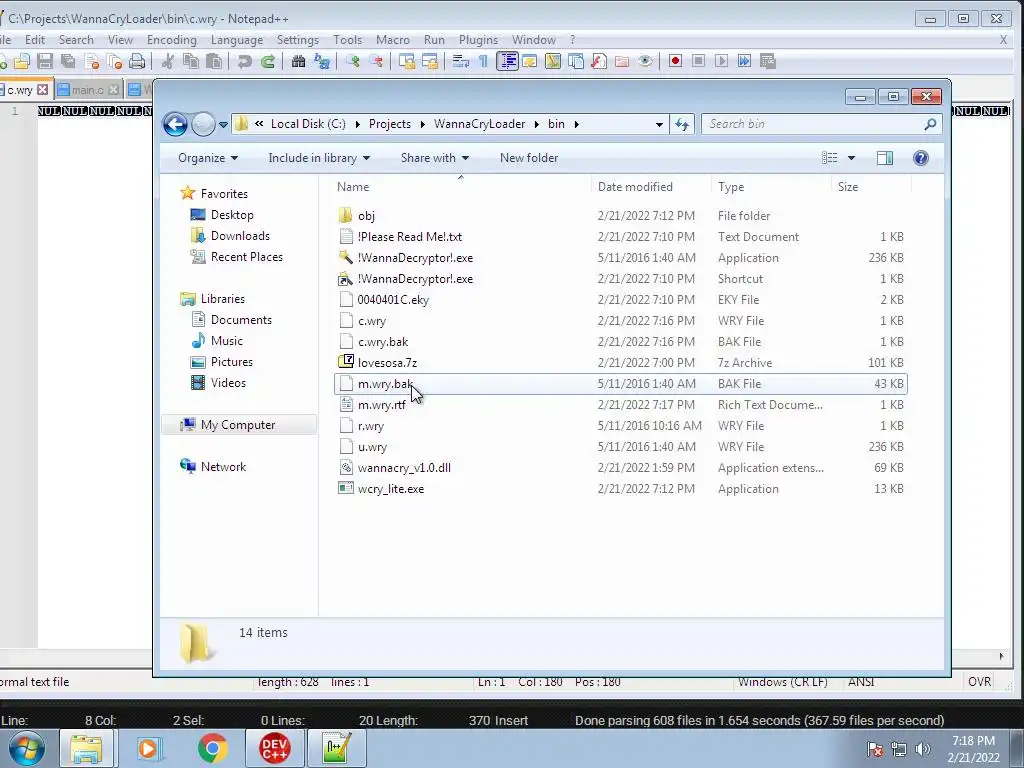Click the Paste icon in Notepad++ toolbar
The width and height of the screenshot is (1024, 768).
click(214, 61)
